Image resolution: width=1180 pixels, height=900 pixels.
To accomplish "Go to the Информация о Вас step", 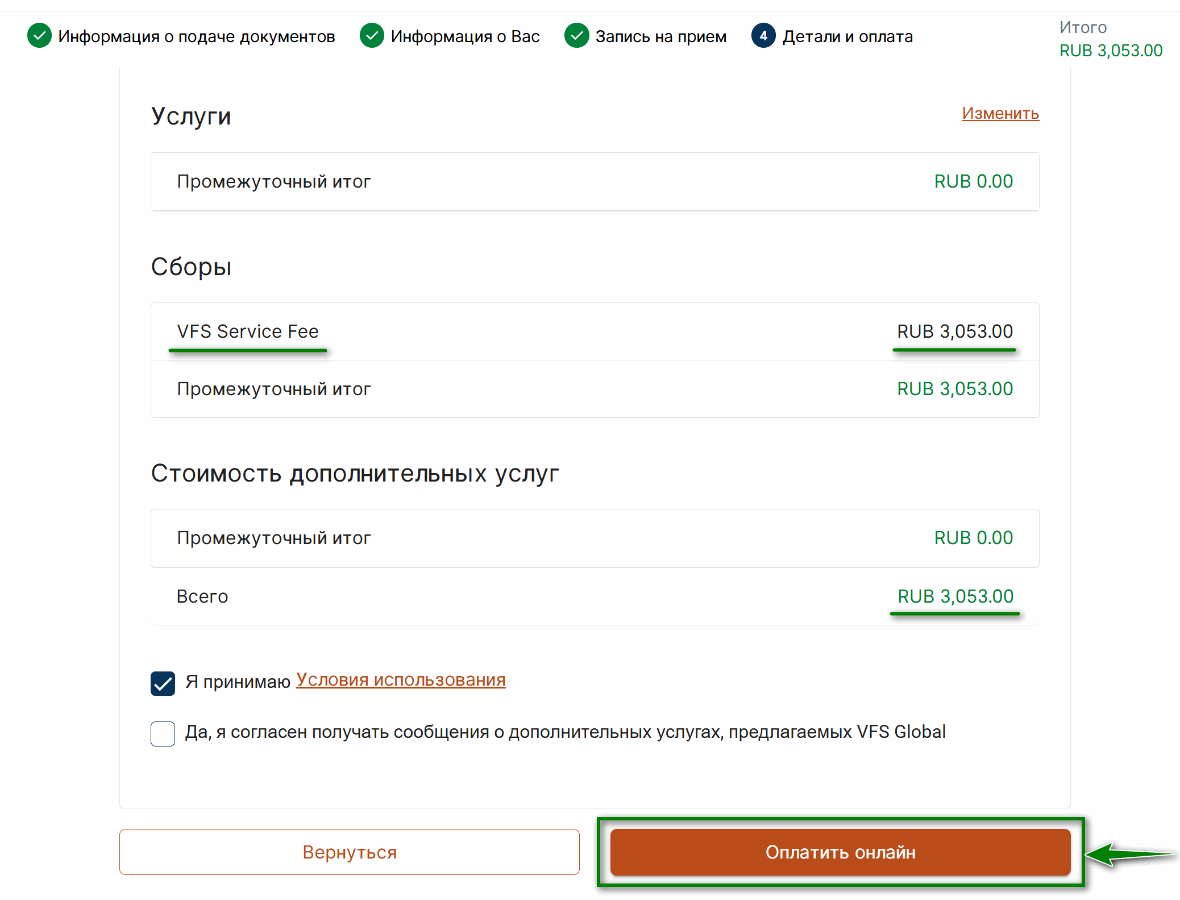I will (465, 36).
